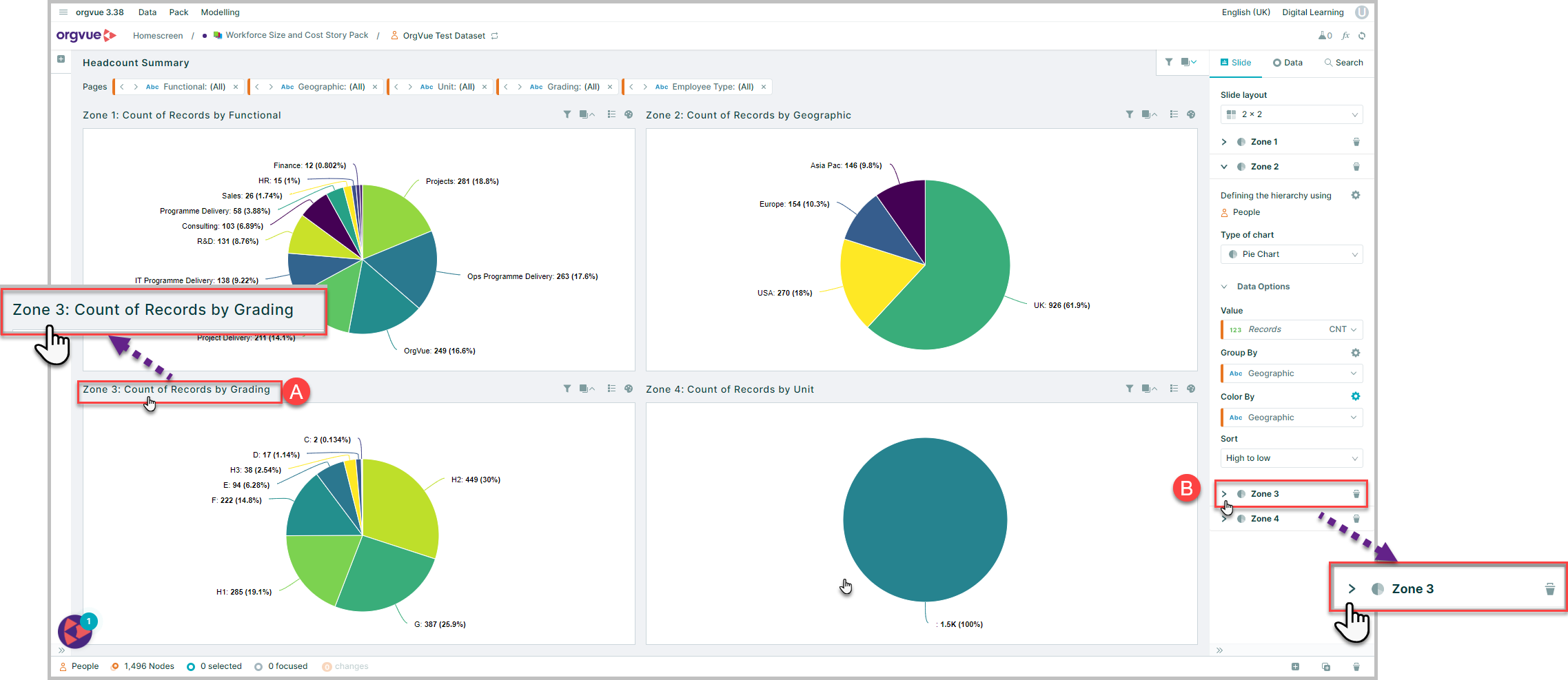The height and width of the screenshot is (680, 1568).
Task: Open the hamburger menu beside orgvue 3.38
Action: (x=63, y=12)
